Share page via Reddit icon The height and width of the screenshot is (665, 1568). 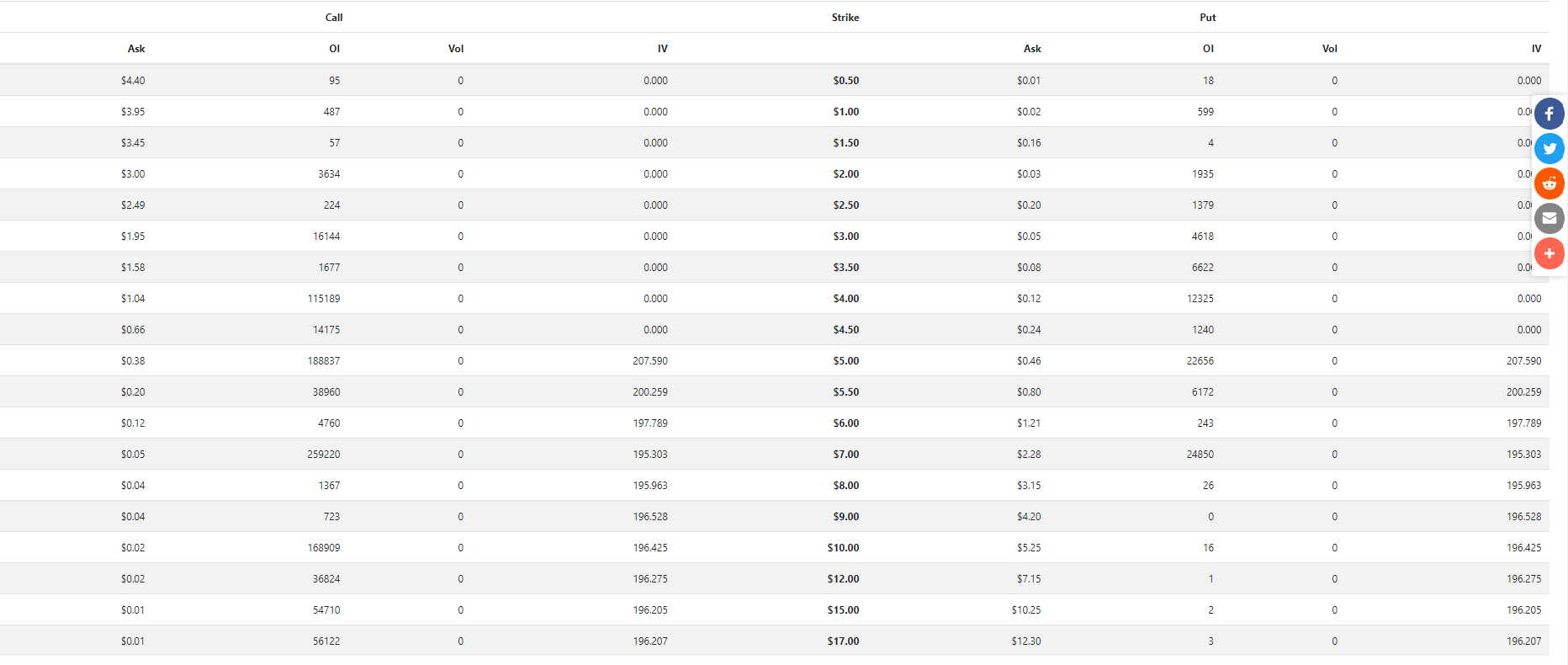[1549, 184]
